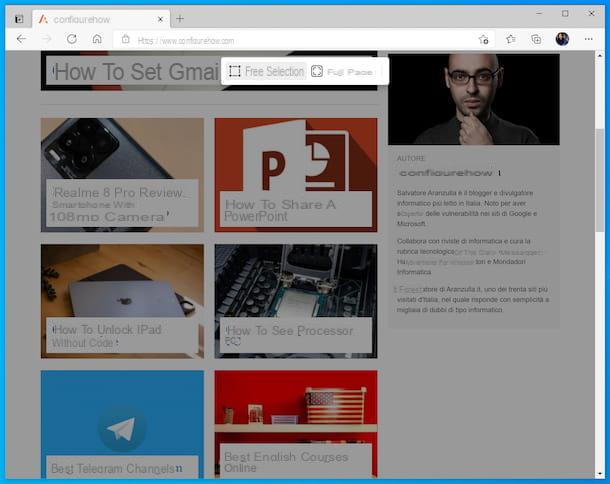Choose Free Selection capture mode

[x=266, y=71]
